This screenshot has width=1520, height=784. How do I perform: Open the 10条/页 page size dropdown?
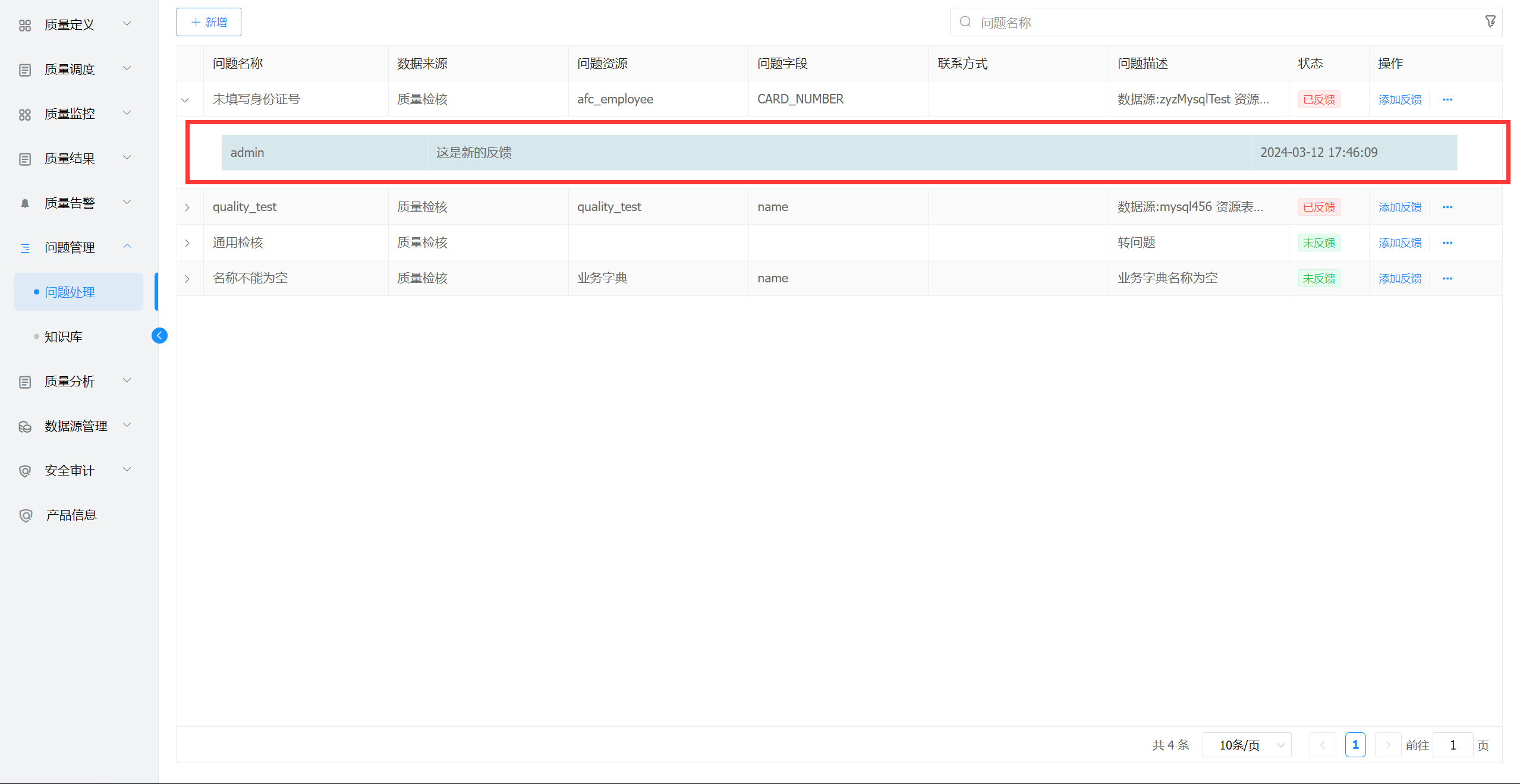click(x=1247, y=745)
